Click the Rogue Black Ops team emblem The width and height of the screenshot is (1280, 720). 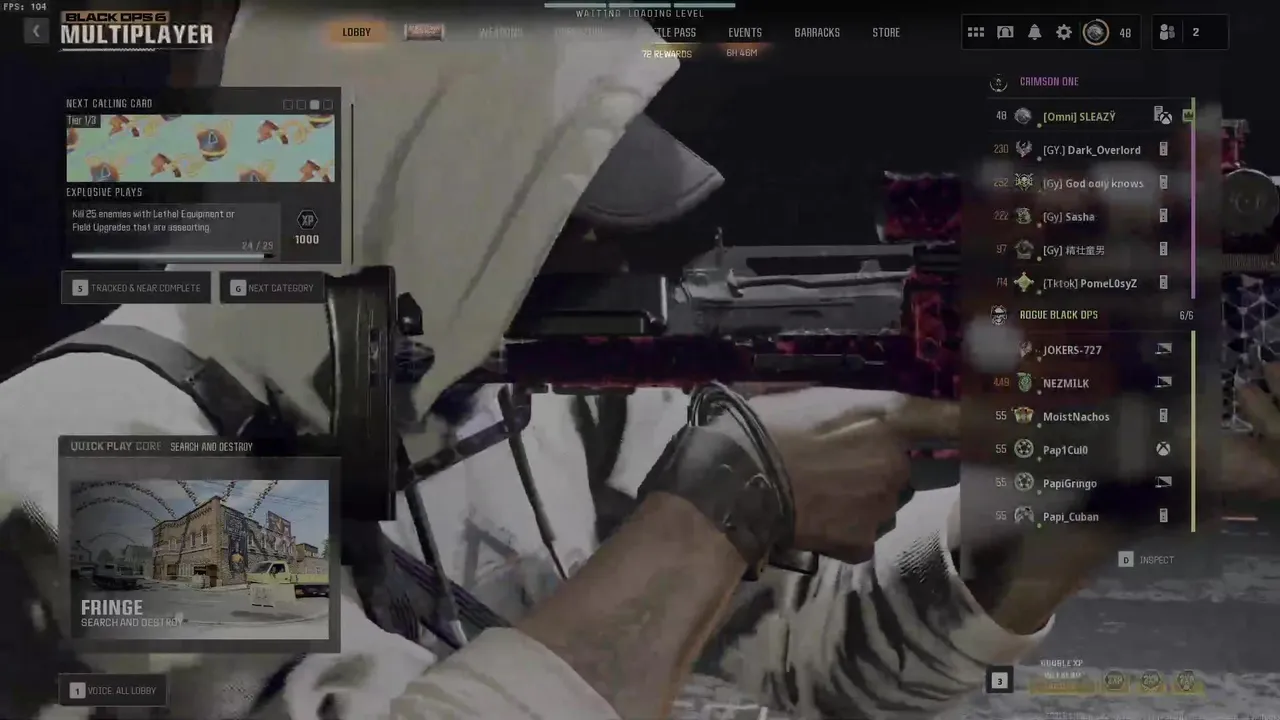998,315
